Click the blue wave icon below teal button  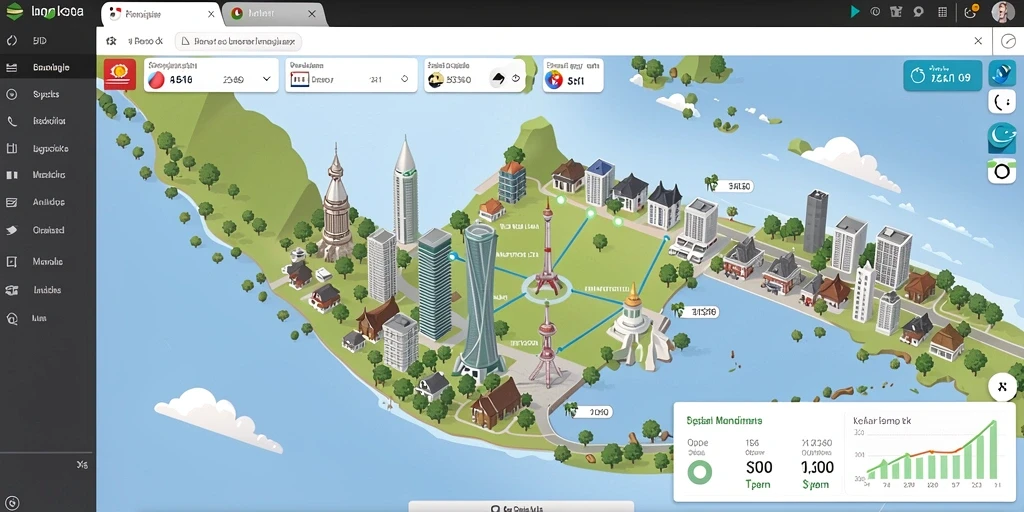point(1001,136)
